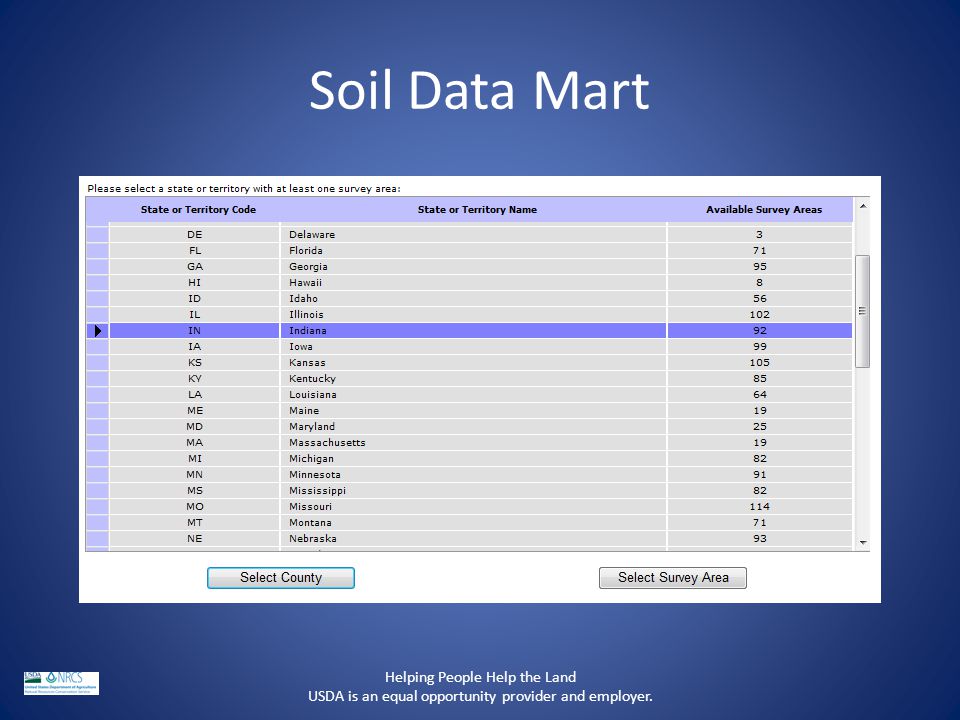The width and height of the screenshot is (960, 720).
Task: Click Illinois's survey area count 102
Action: tap(760, 315)
